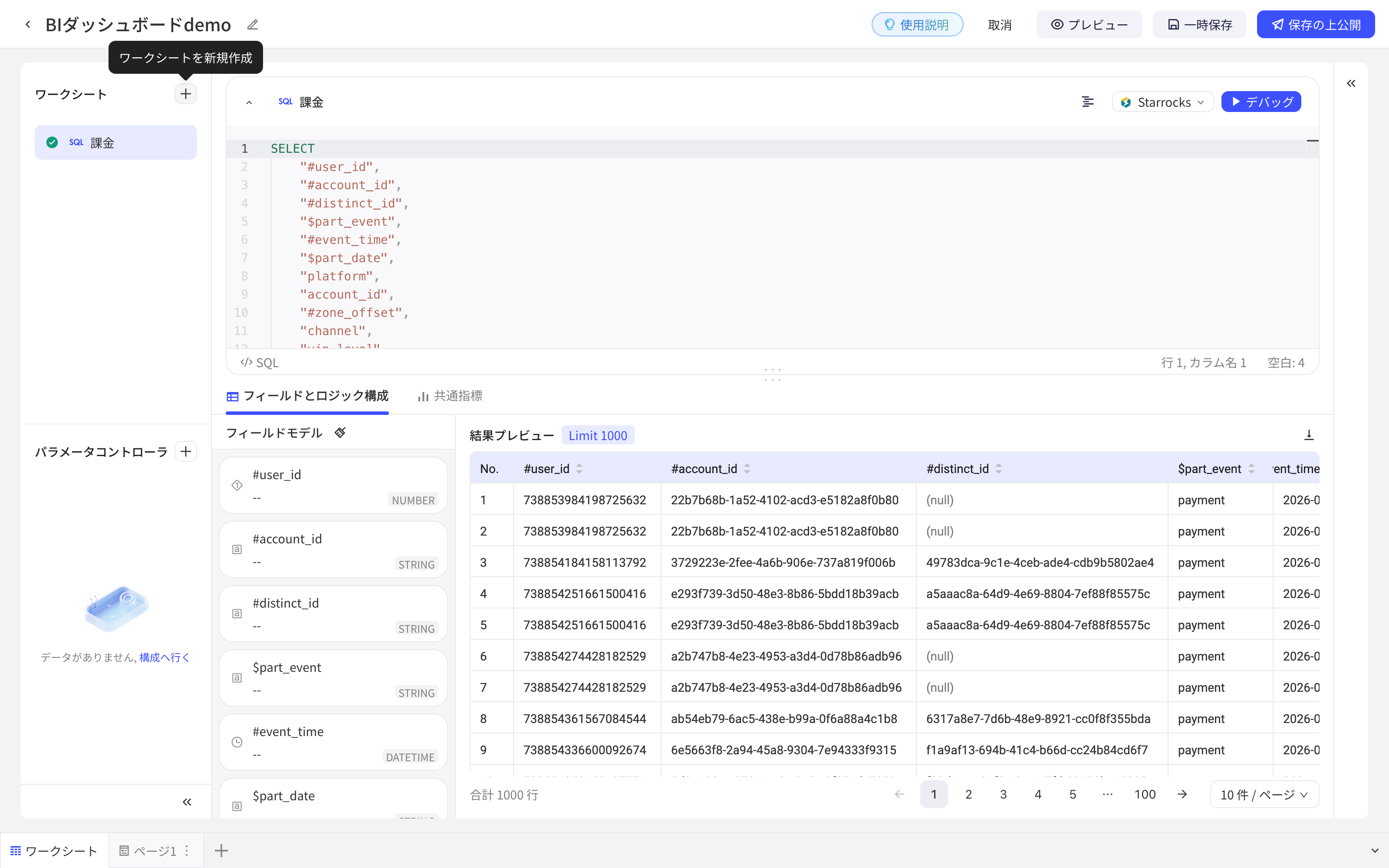Viewport: 1389px width, 868px height.
Task: Add a new page tab
Action: coord(221,851)
